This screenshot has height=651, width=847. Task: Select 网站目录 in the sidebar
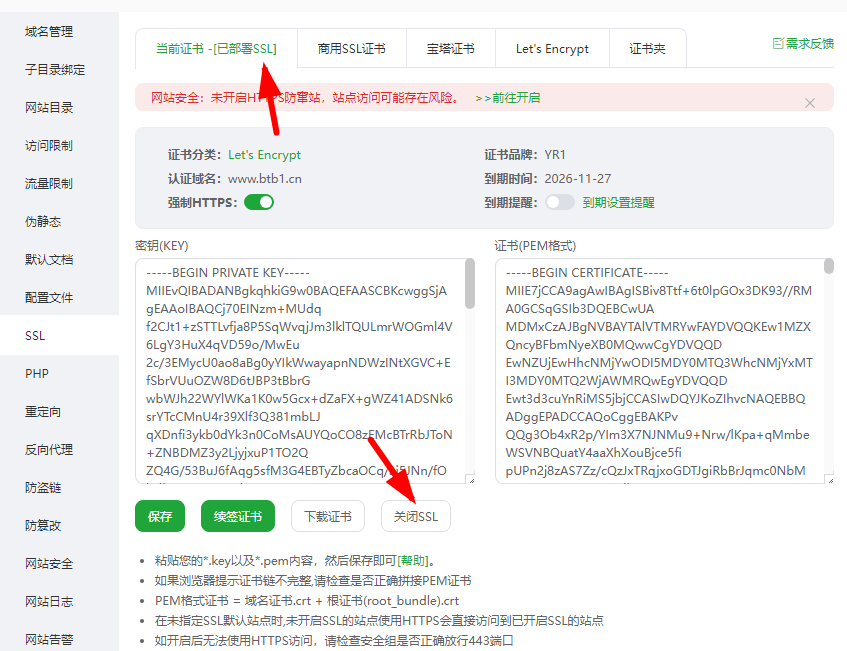[49, 108]
